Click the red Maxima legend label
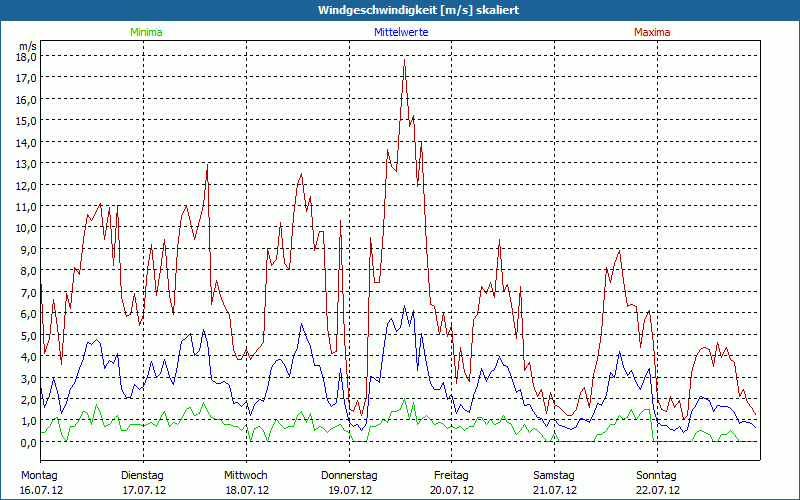 [x=652, y=32]
